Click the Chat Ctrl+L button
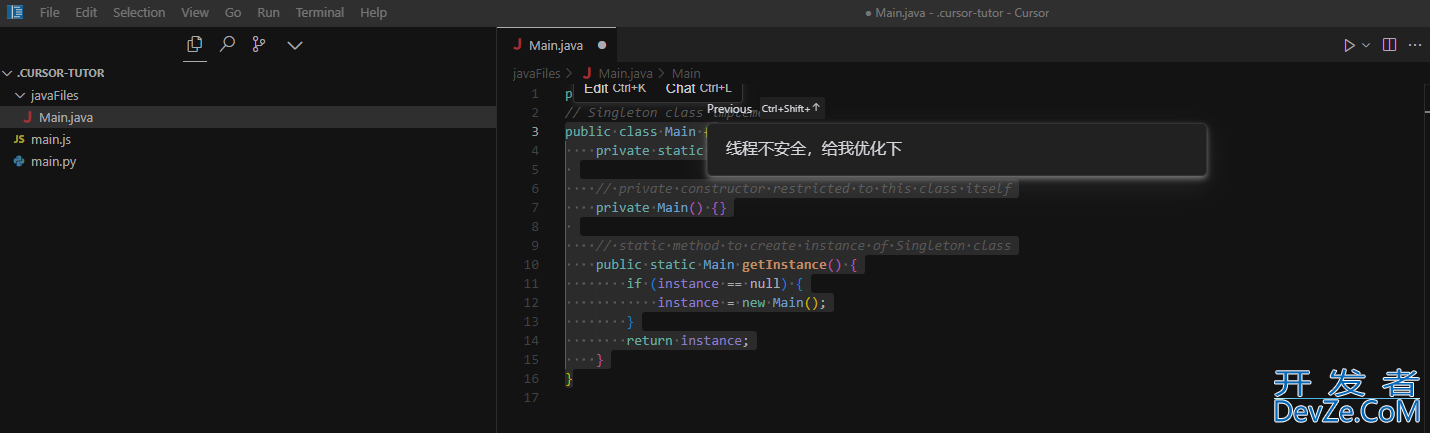 [x=698, y=88]
